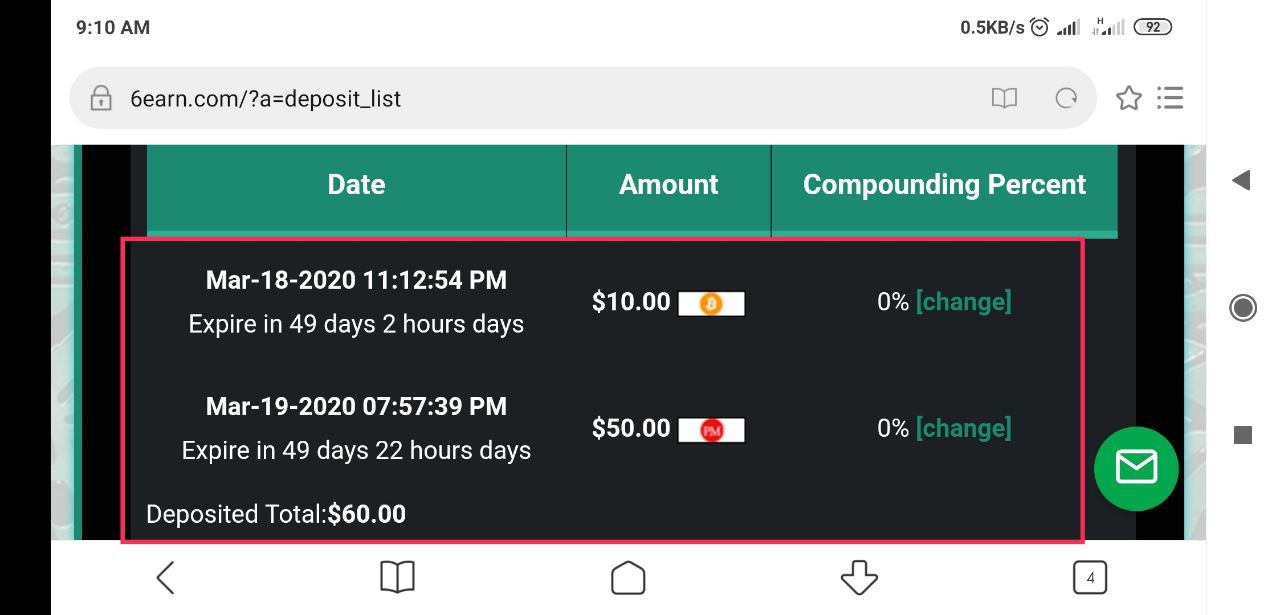Open bookmarks book icon in bottom bar
The width and height of the screenshot is (1280, 615).
pyautogui.click(x=397, y=577)
